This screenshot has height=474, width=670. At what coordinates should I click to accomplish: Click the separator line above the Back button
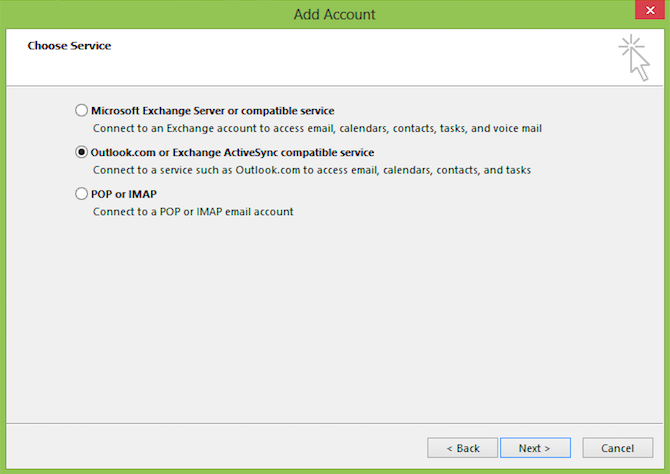click(335, 424)
